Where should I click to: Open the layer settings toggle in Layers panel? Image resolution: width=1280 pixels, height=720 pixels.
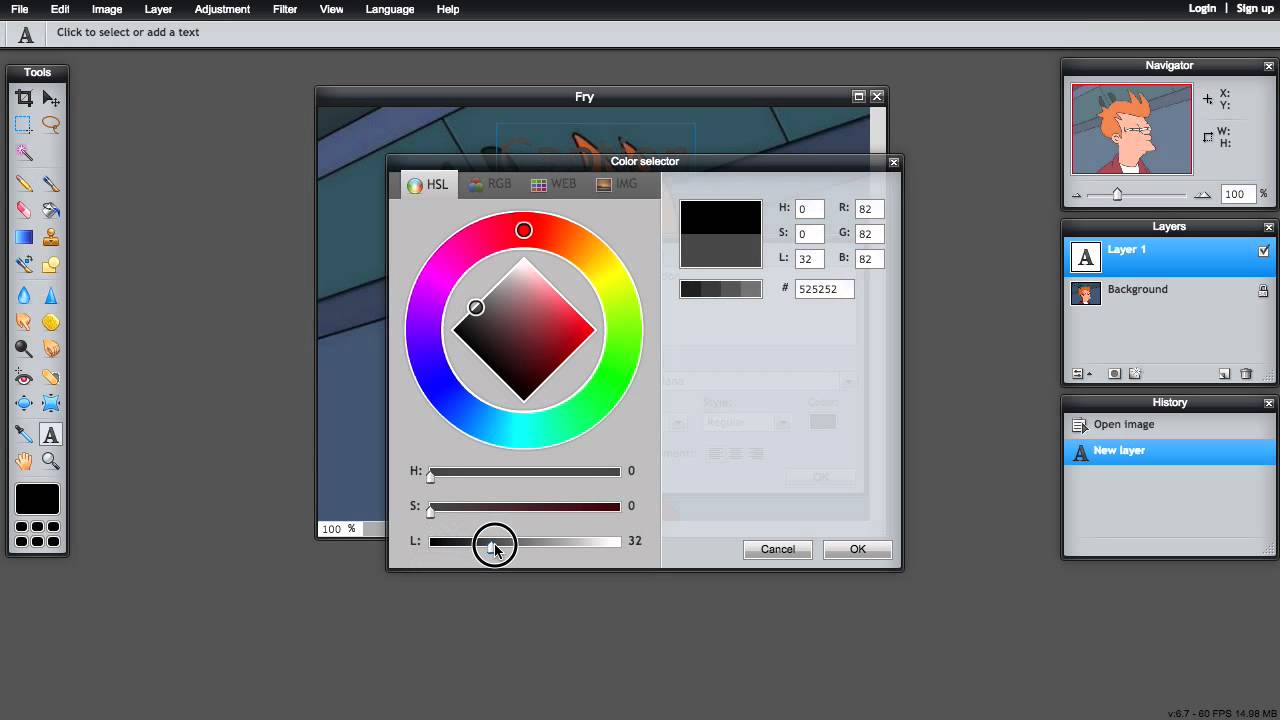[1081, 374]
